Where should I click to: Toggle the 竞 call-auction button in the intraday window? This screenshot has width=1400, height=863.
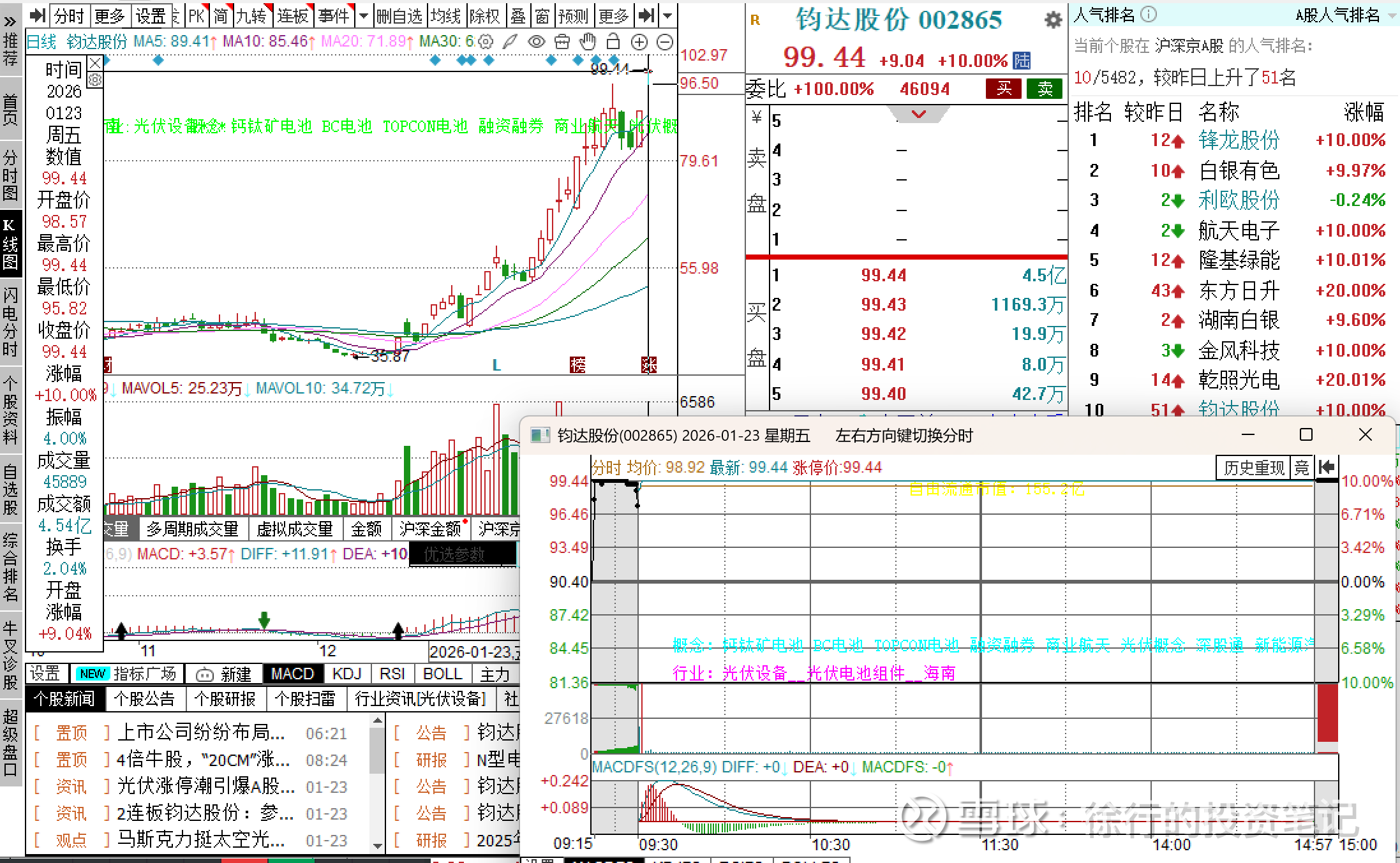[1302, 468]
